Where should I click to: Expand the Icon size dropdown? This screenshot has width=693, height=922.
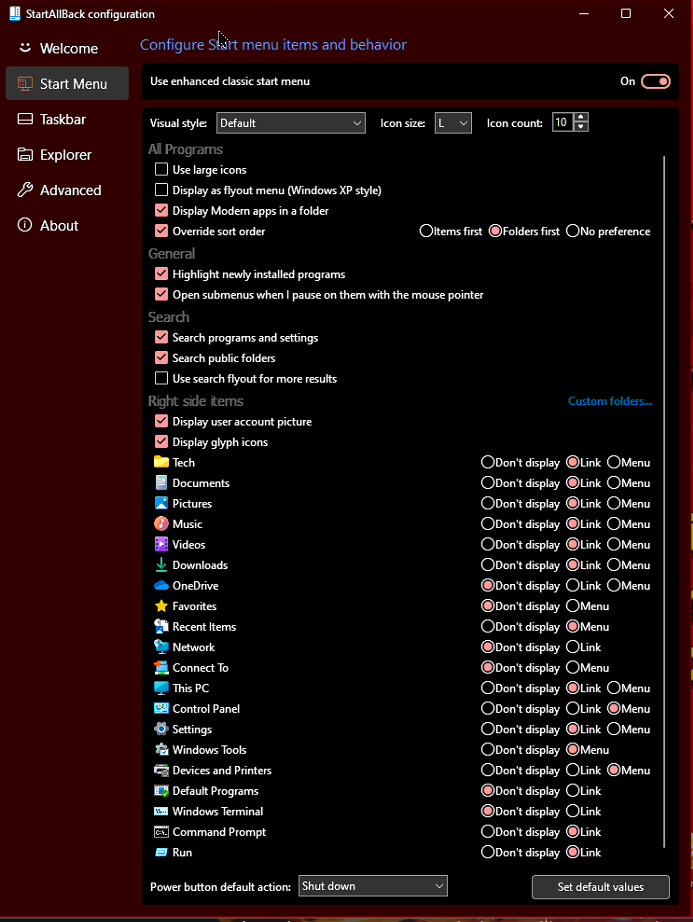(x=452, y=123)
